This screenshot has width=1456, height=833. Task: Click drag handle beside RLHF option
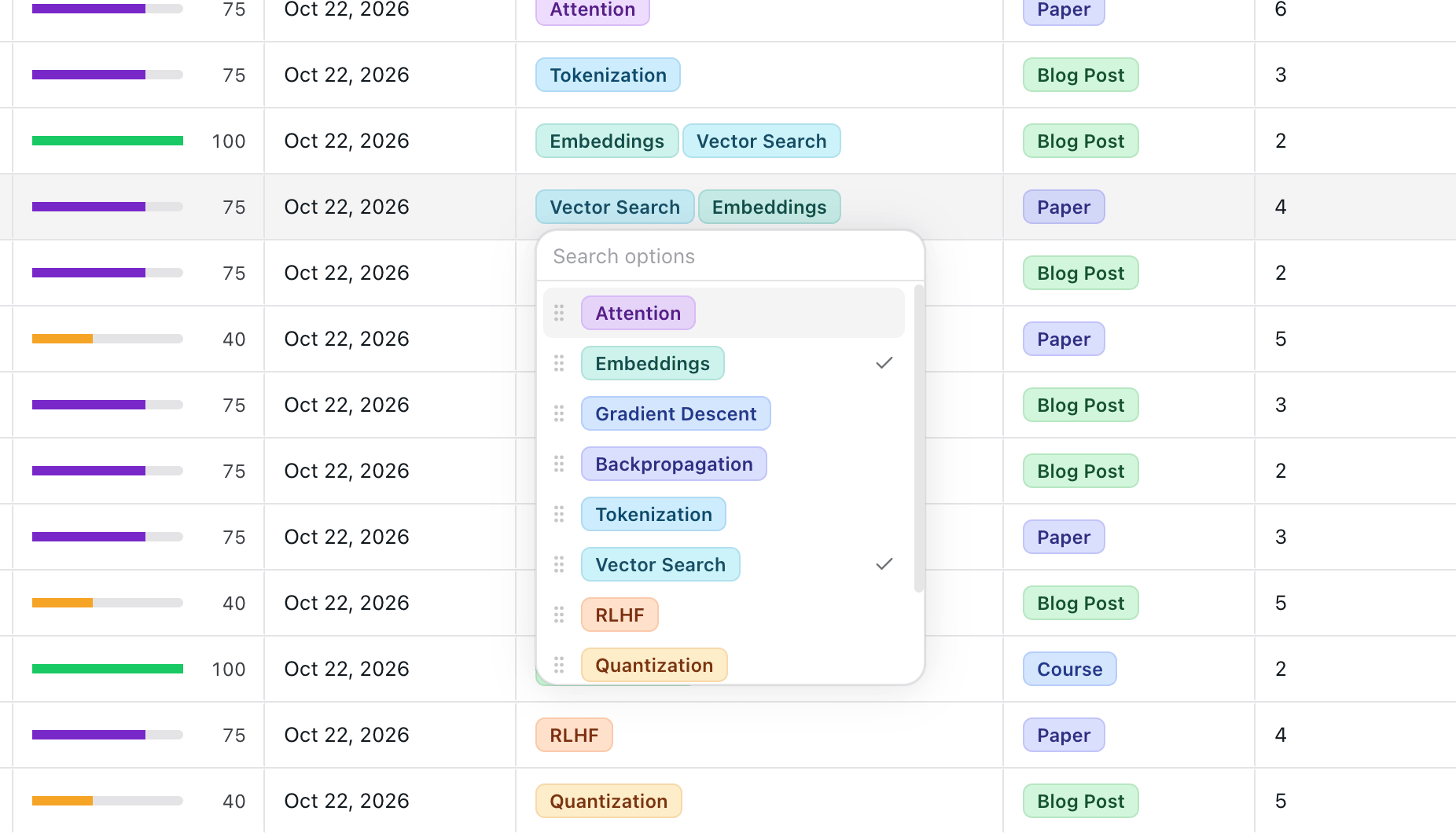[559, 615]
